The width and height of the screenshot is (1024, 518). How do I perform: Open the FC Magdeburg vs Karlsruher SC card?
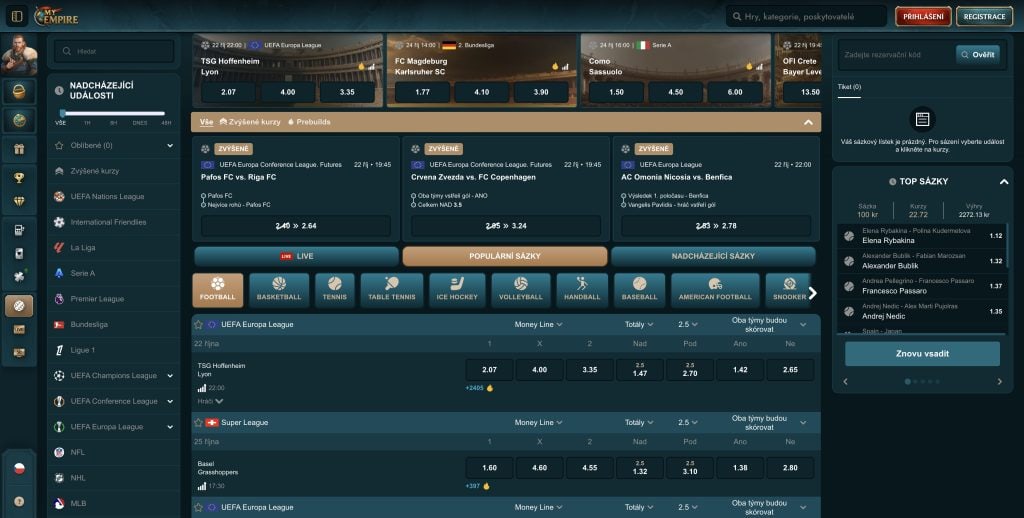481,70
